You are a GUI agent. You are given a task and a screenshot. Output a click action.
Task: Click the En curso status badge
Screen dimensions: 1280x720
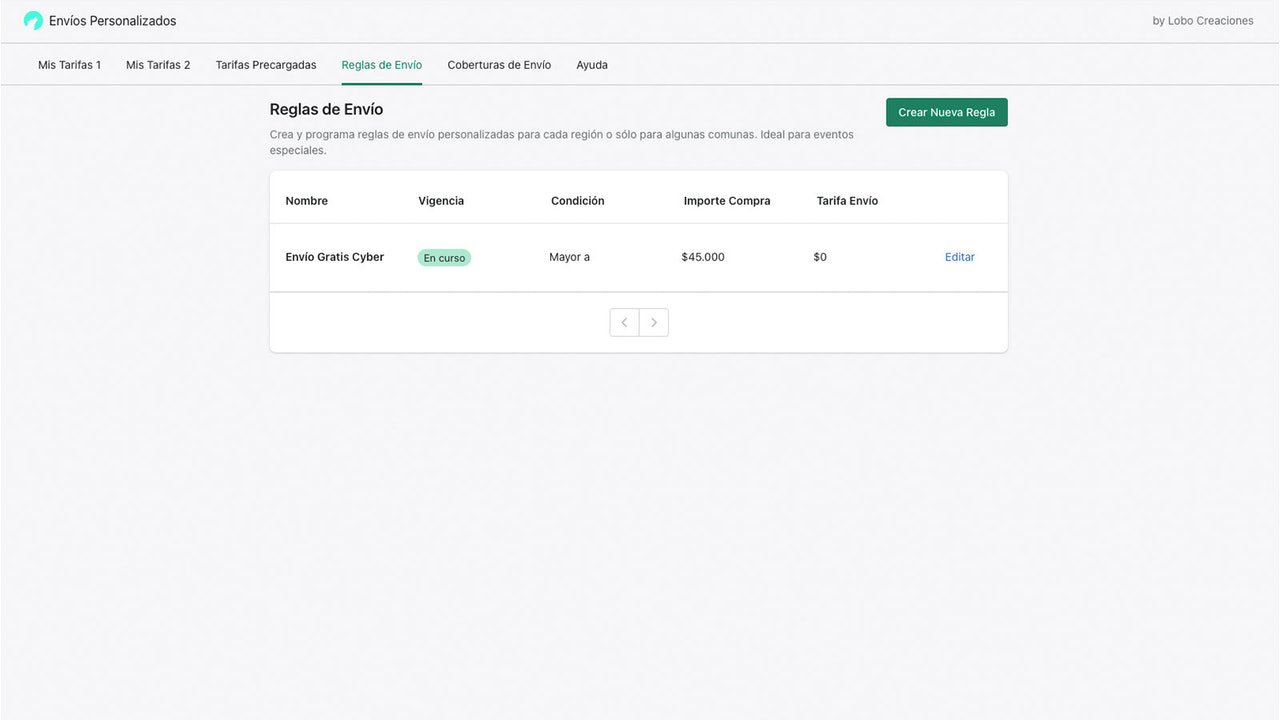tap(444, 257)
